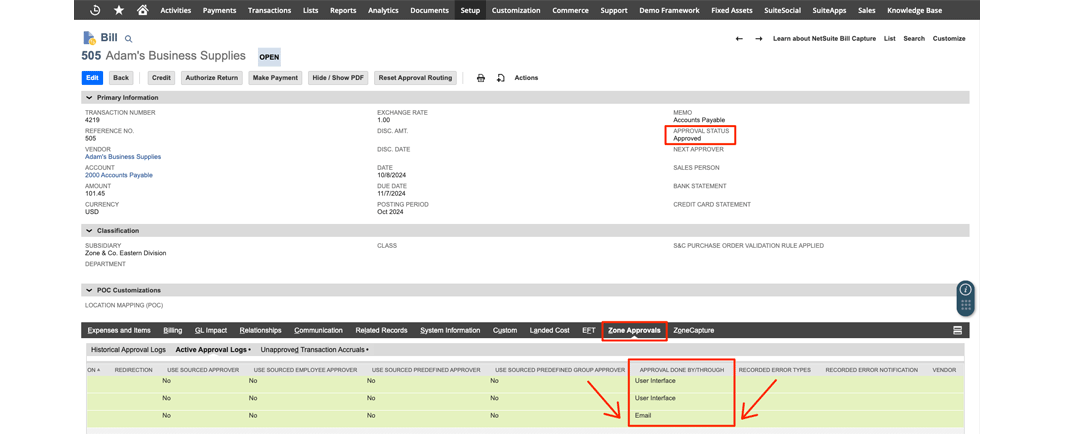Open Unapproved Transaction Accruals subtab

[x=314, y=350]
